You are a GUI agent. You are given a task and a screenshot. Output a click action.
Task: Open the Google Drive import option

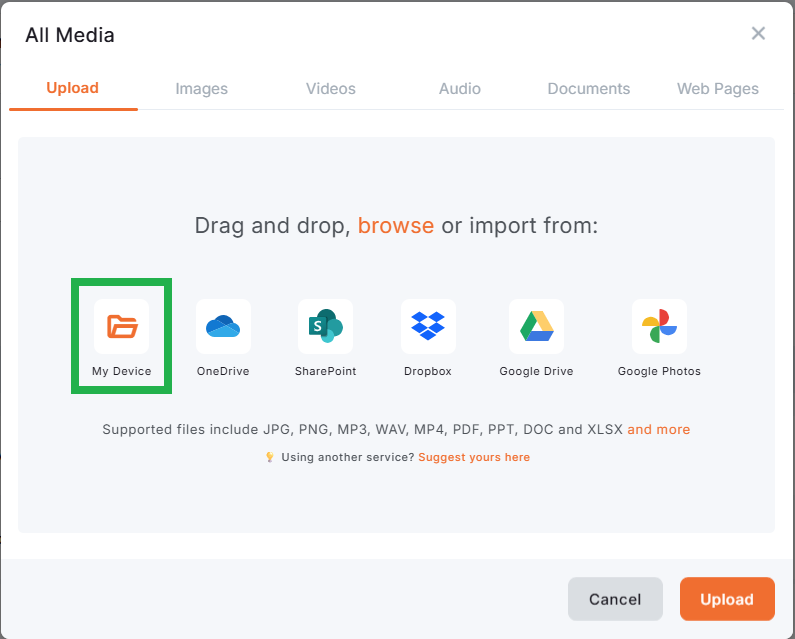[x=536, y=326]
